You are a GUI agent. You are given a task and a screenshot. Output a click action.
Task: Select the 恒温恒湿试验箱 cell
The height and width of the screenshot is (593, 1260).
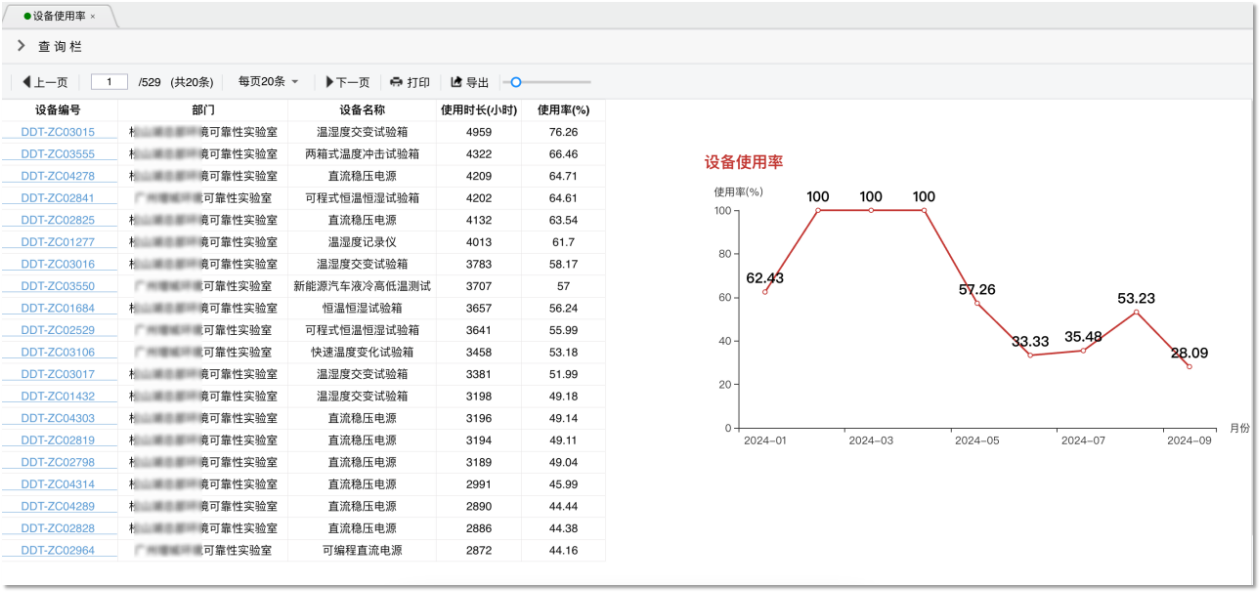pos(362,308)
